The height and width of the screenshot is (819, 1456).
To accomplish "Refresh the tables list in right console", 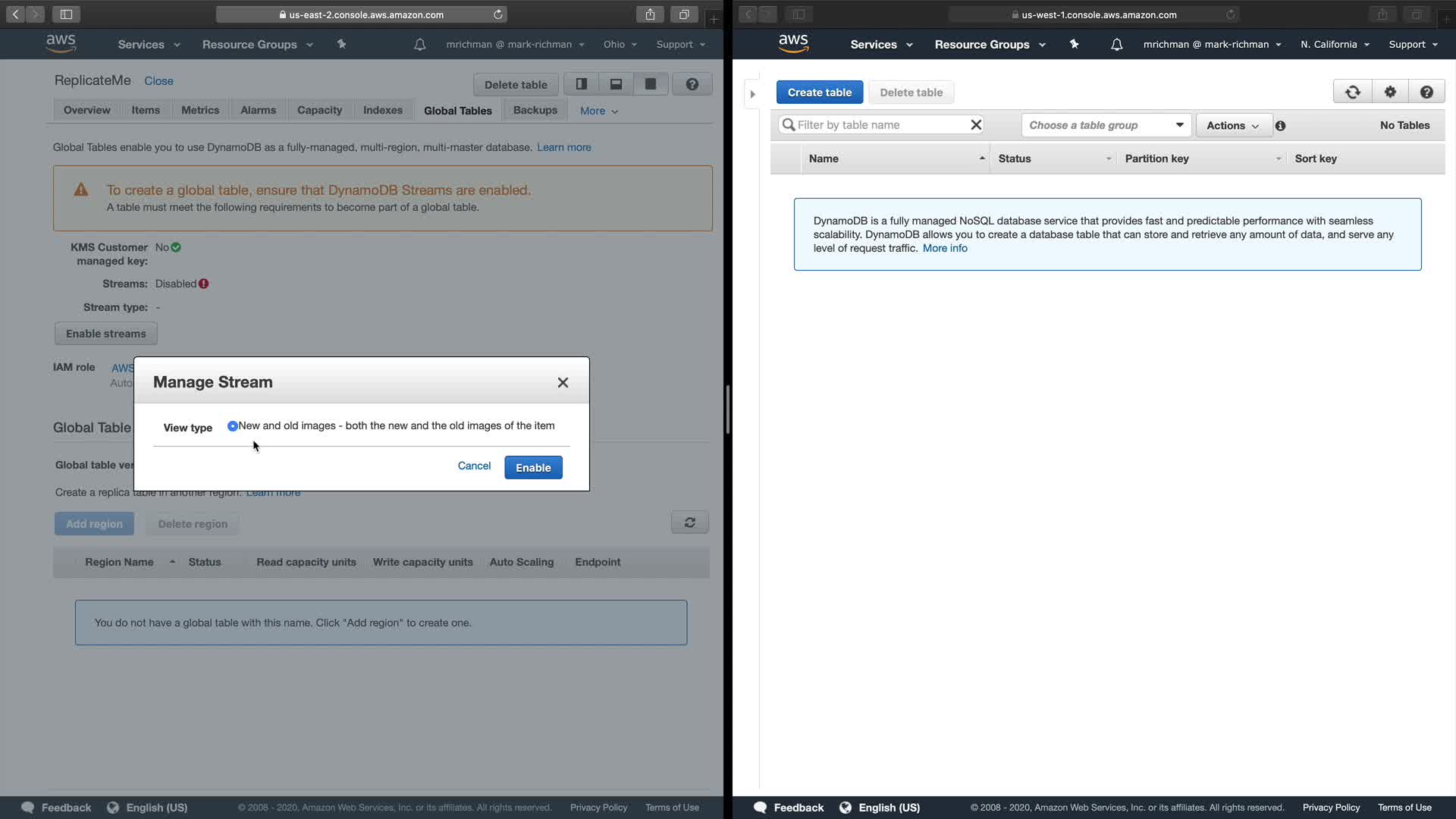I will (1352, 93).
